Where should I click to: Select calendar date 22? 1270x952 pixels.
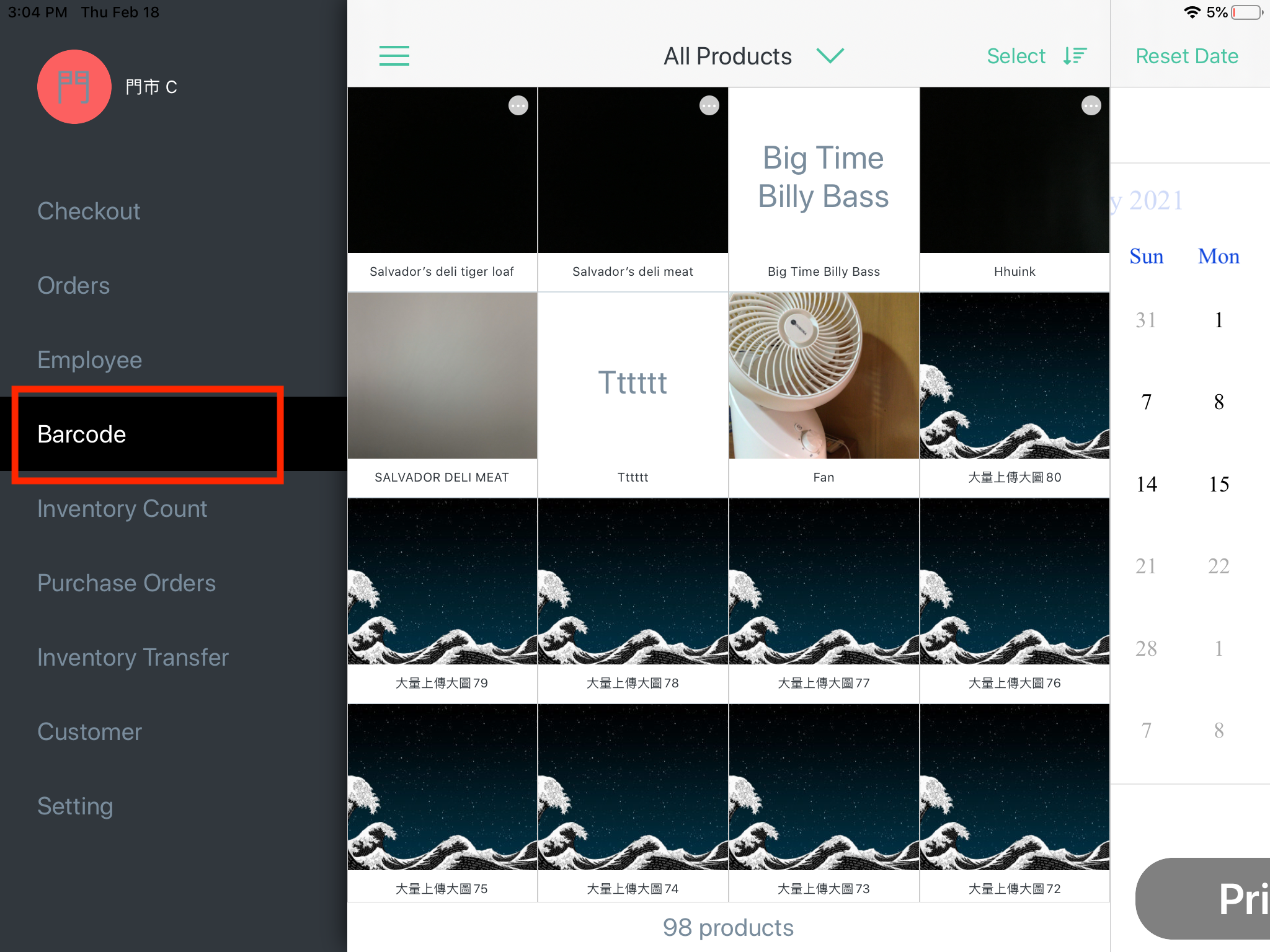tap(1219, 566)
